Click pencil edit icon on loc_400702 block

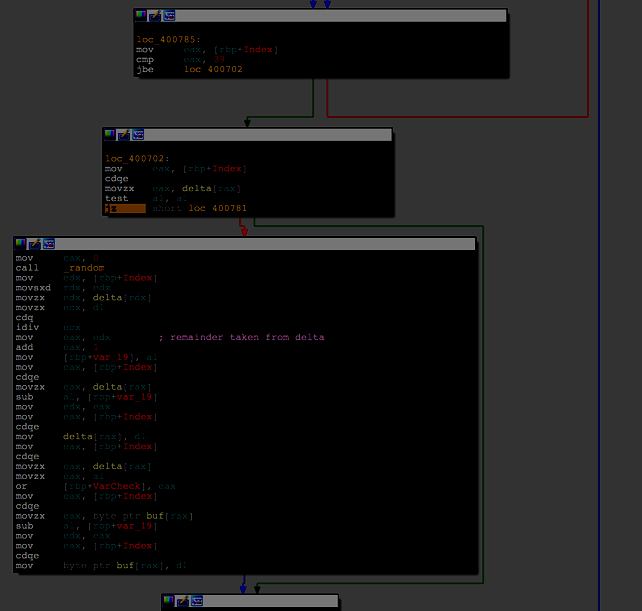[x=124, y=134]
